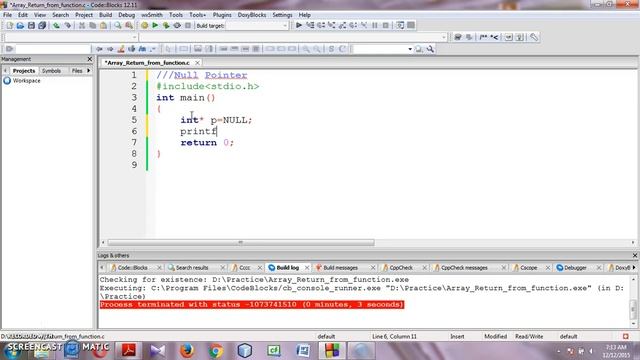Image resolution: width=640 pixels, height=360 pixels.
Task: Open the File menu
Action: click(7, 15)
